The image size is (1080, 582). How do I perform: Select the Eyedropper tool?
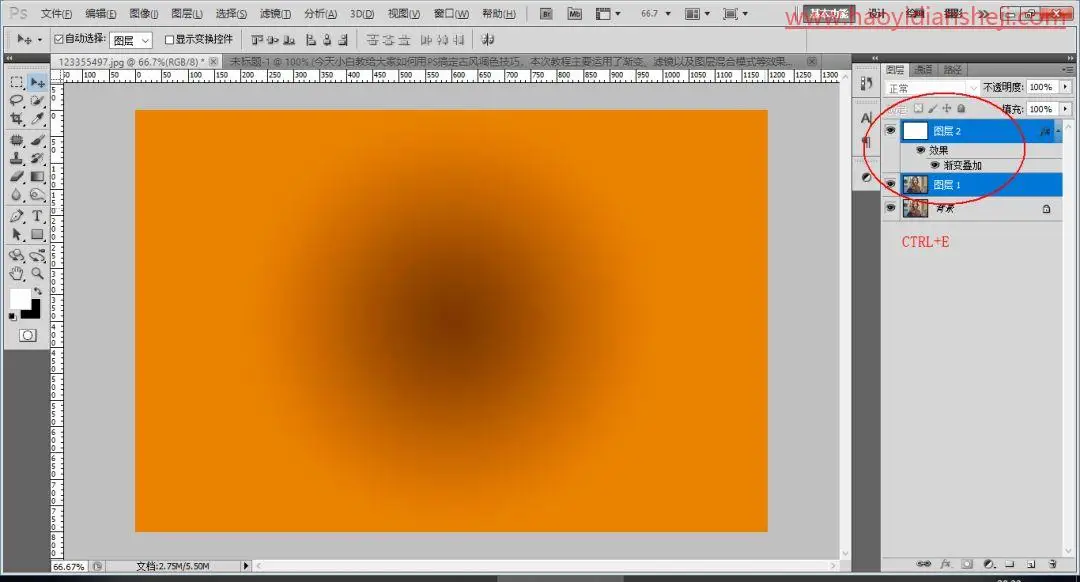tap(37, 118)
